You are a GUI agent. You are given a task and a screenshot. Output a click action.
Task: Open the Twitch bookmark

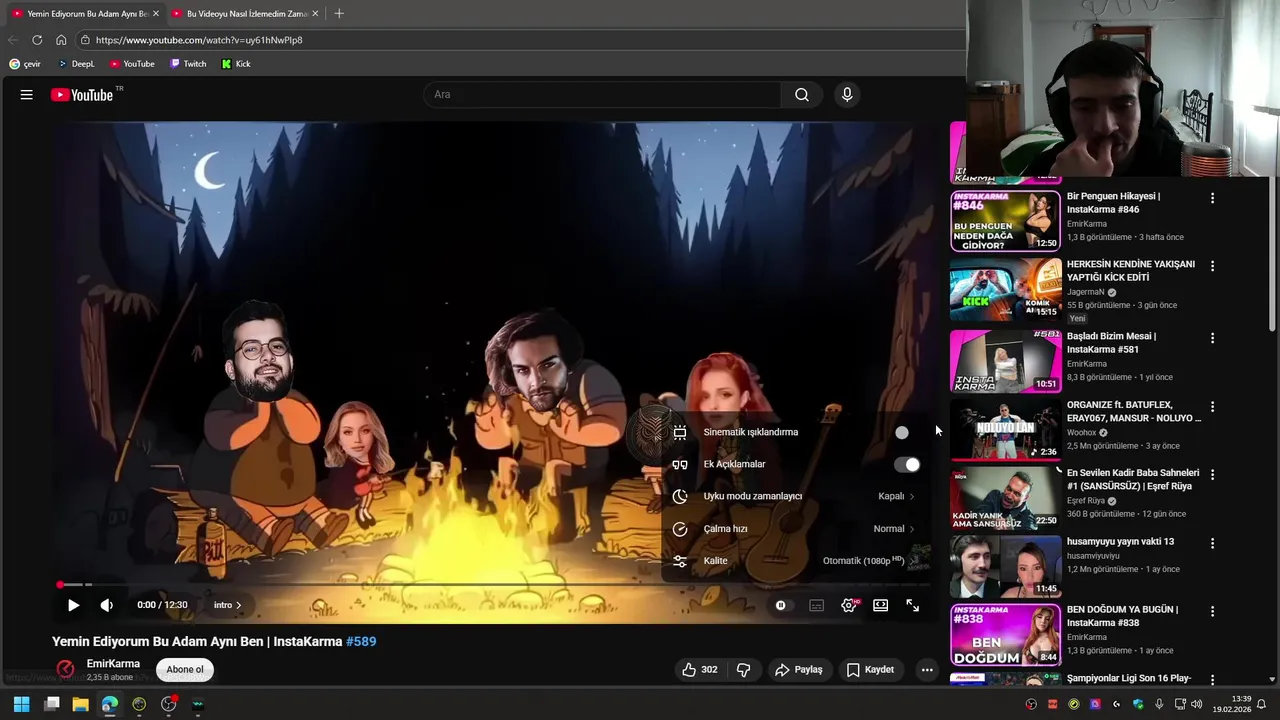(x=188, y=64)
